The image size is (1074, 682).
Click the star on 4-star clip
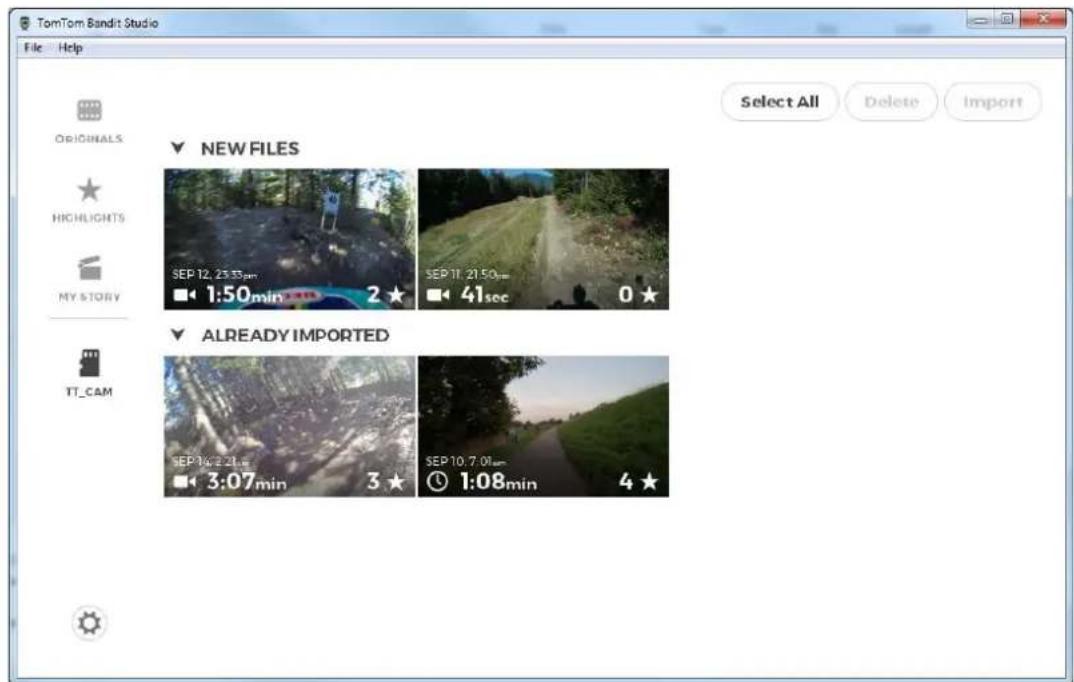click(649, 481)
